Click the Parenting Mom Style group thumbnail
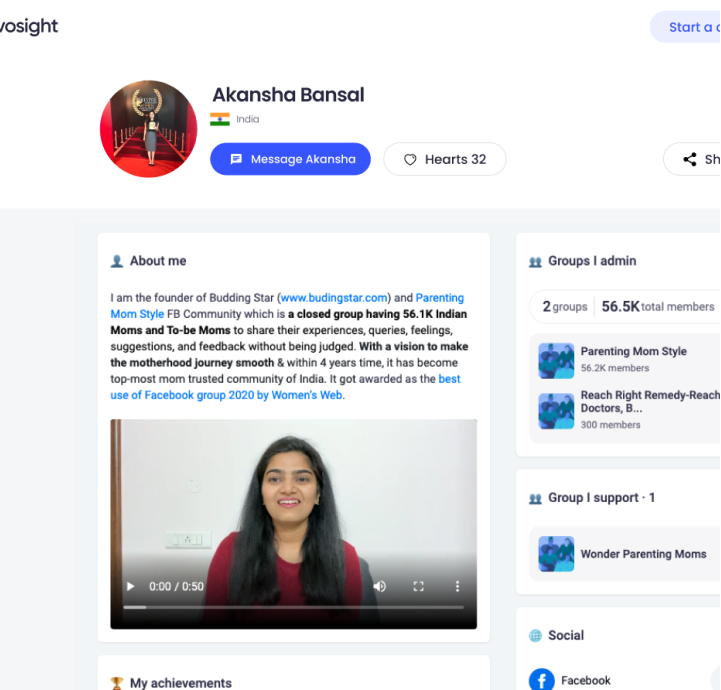The height and width of the screenshot is (690, 721). pyautogui.click(x=556, y=361)
